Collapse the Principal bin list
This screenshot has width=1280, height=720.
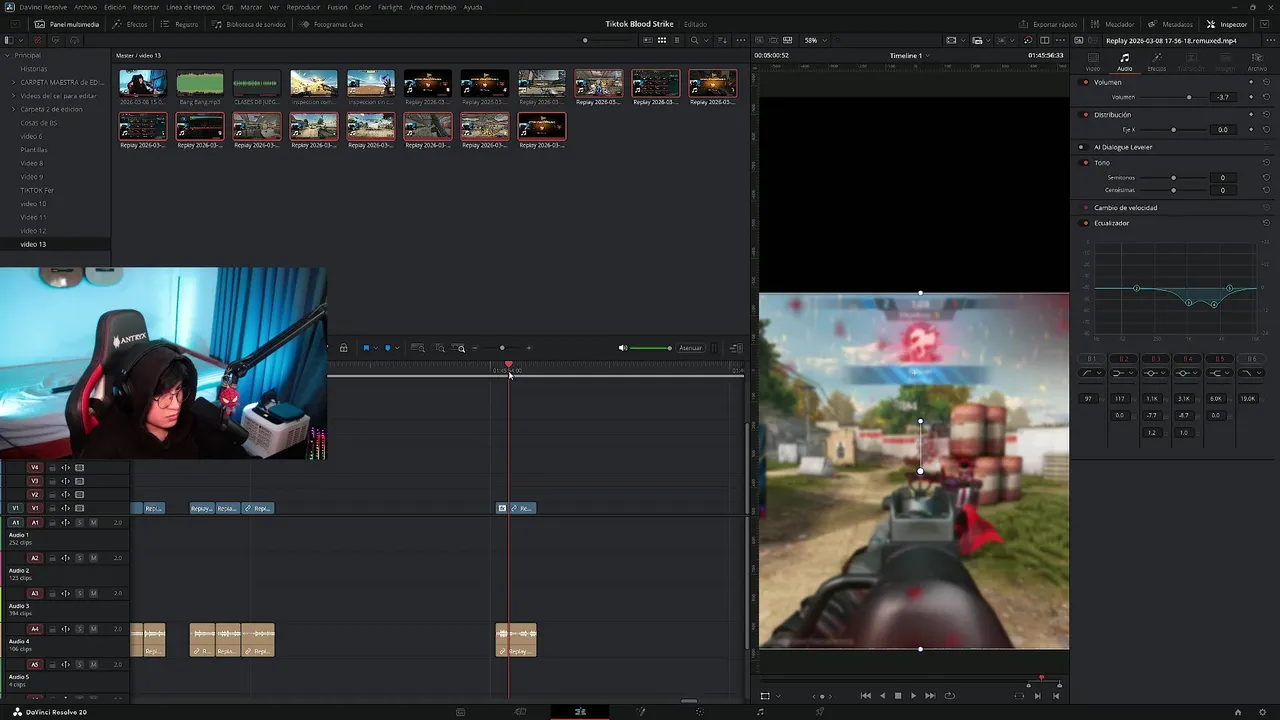point(9,55)
